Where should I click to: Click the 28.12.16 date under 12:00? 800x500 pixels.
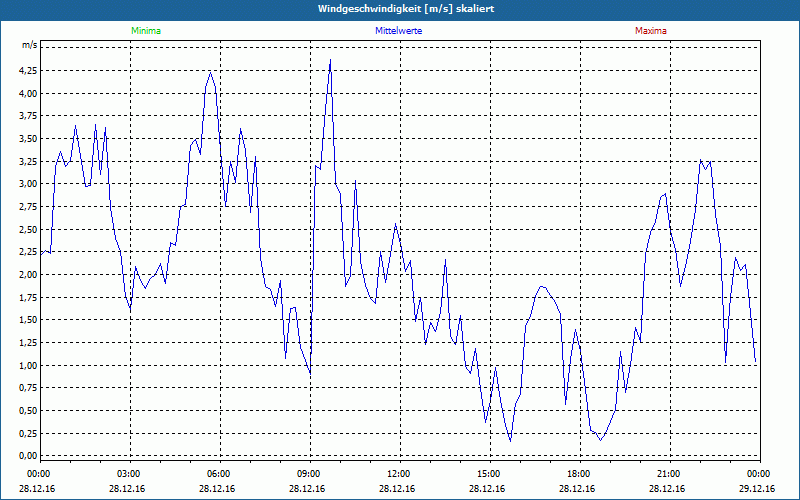396,489
